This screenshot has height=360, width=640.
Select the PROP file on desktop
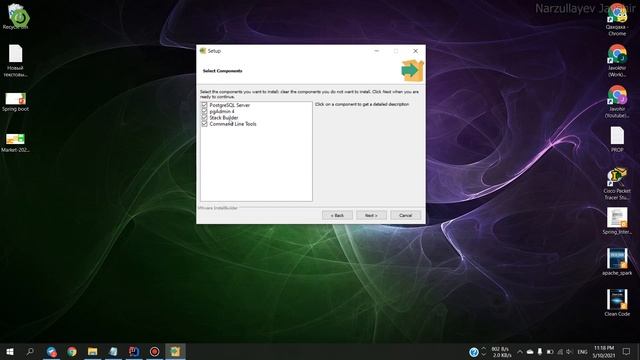pos(617,139)
